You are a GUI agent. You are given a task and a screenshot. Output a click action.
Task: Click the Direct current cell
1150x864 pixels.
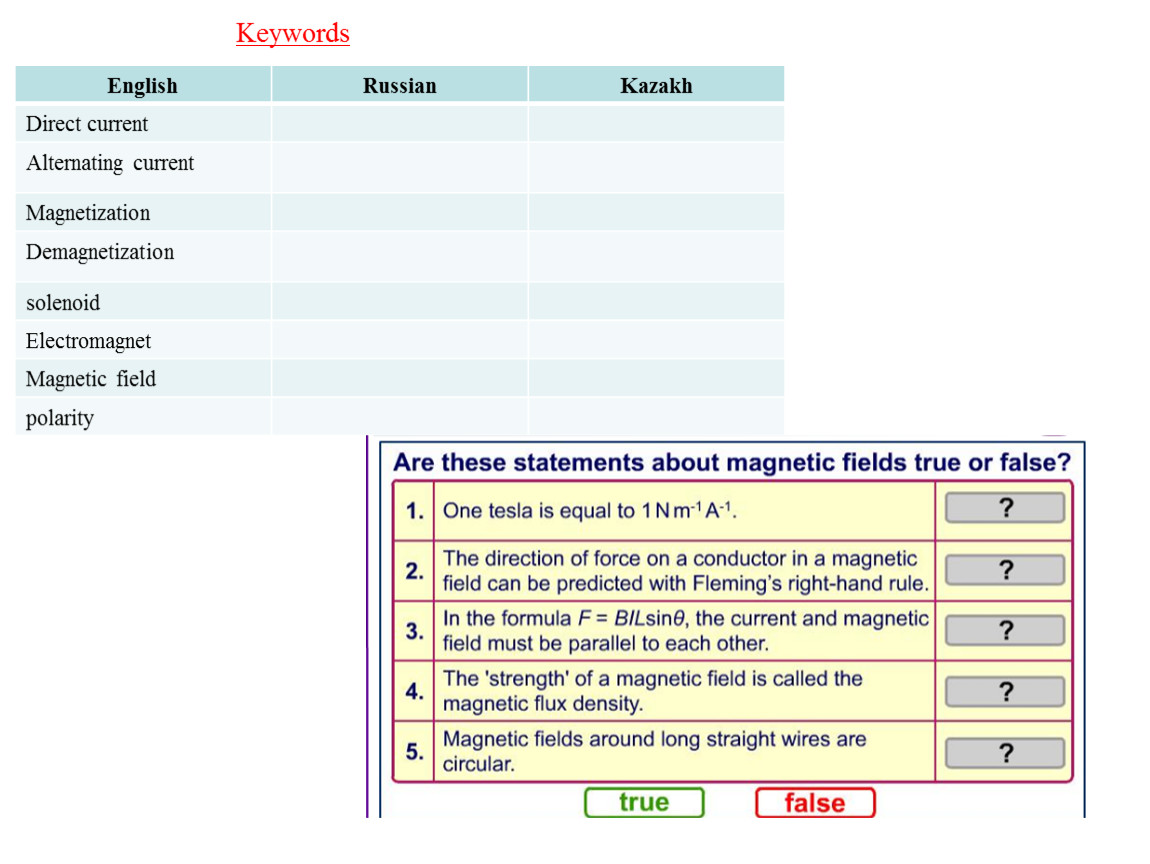[x=143, y=123]
